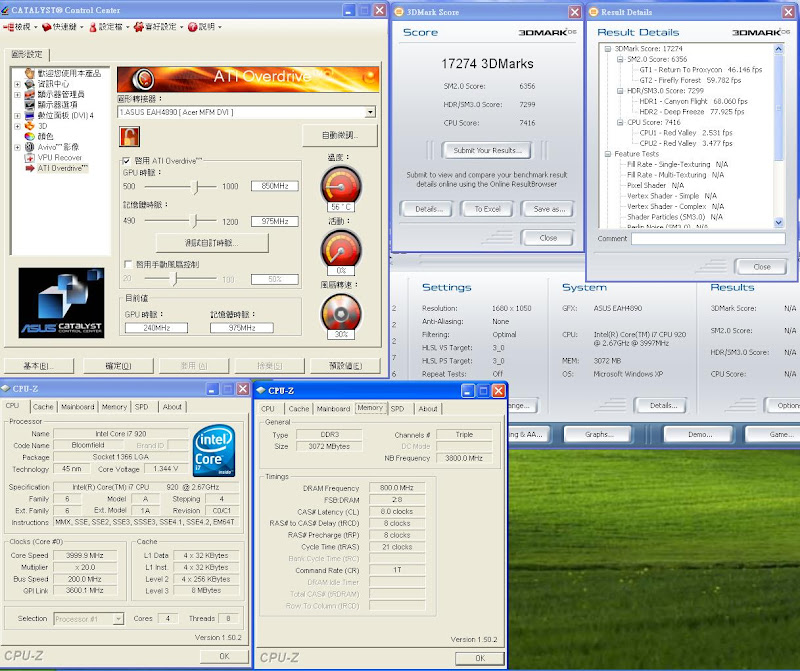Screen dimensions: 800x671
Task: Click the red arrow icon beside ATI Overdrive
Action: click(30, 168)
